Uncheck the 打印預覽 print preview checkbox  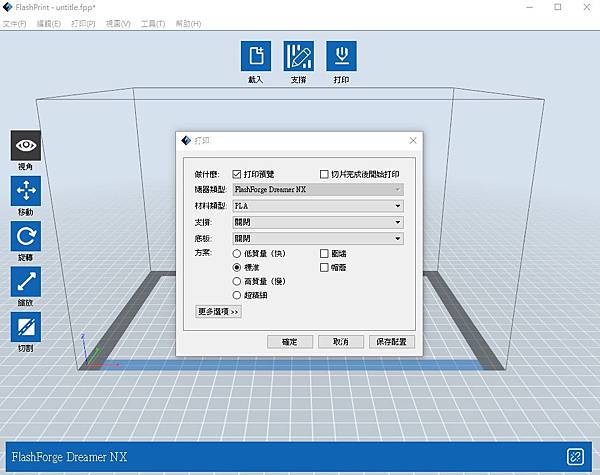[x=237, y=173]
